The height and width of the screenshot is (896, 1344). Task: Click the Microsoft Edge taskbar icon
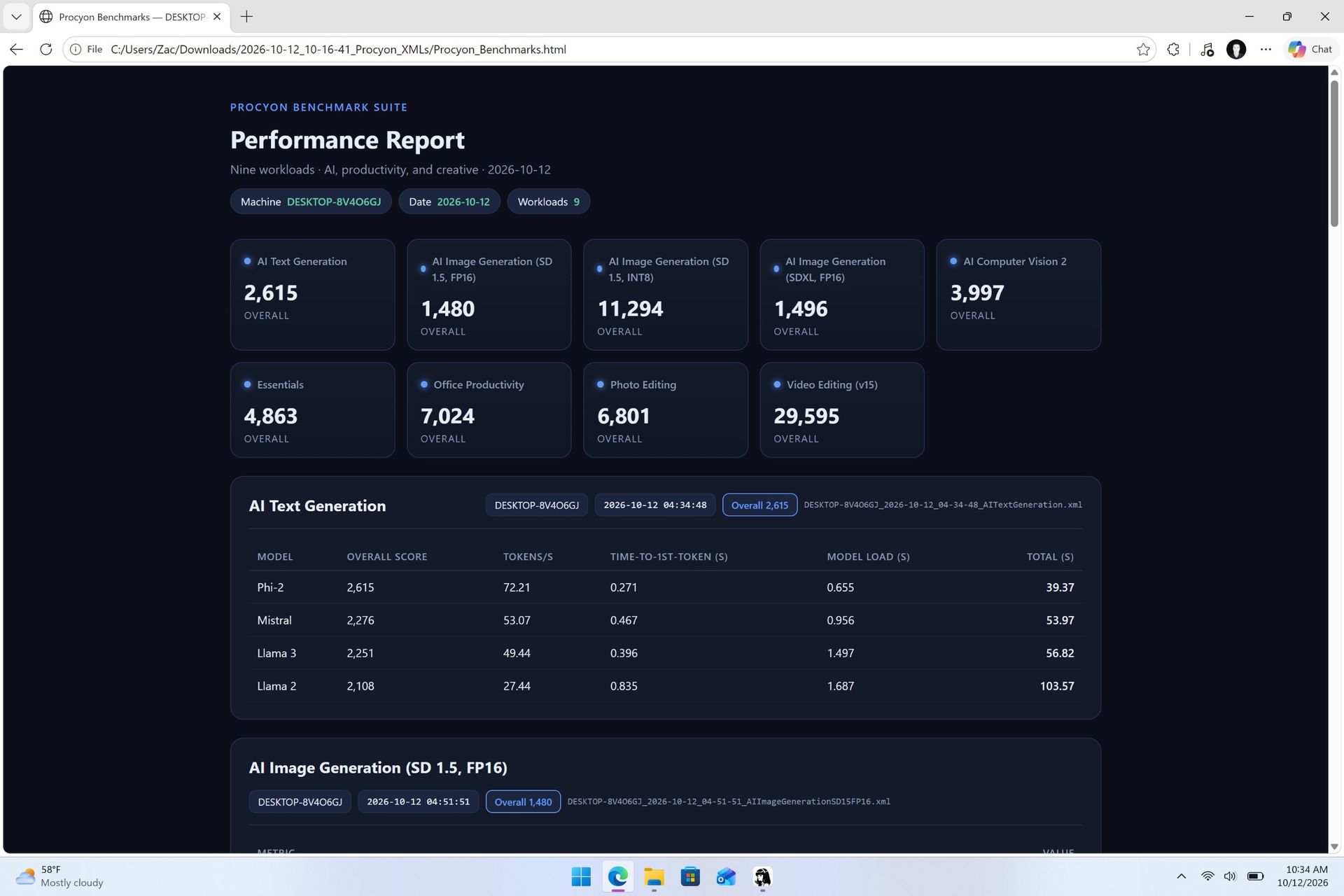[x=617, y=876]
